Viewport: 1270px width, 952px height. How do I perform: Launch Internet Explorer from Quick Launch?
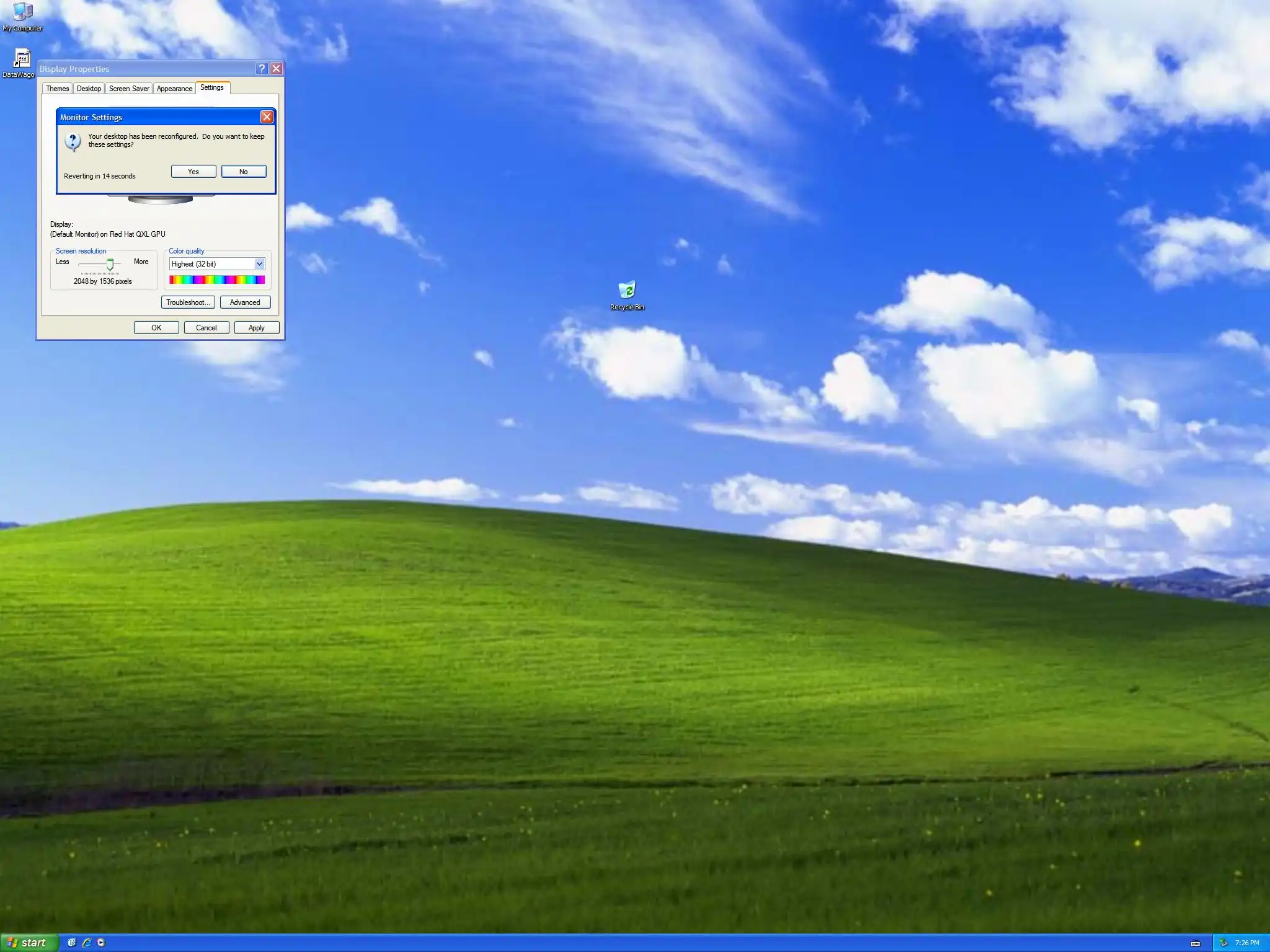pos(87,943)
